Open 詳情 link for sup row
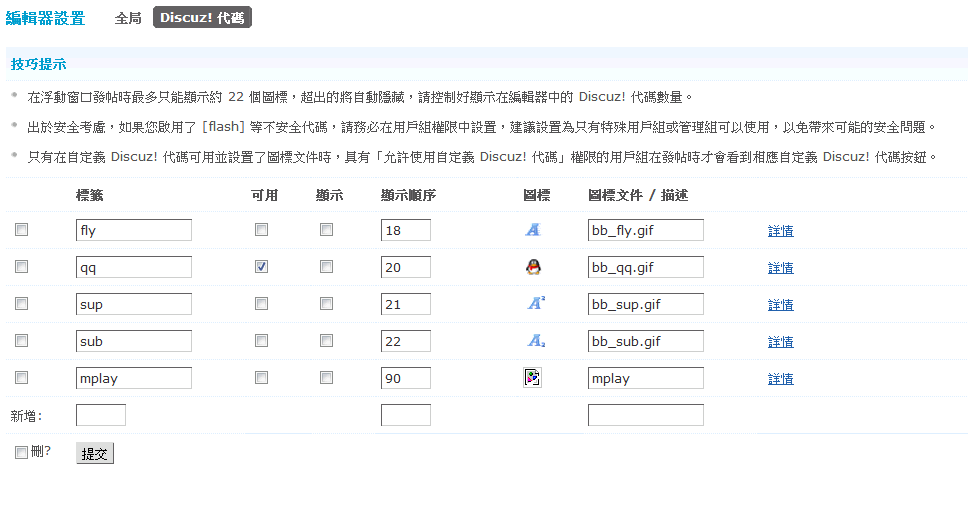The width and height of the screenshot is (968, 513). [780, 305]
